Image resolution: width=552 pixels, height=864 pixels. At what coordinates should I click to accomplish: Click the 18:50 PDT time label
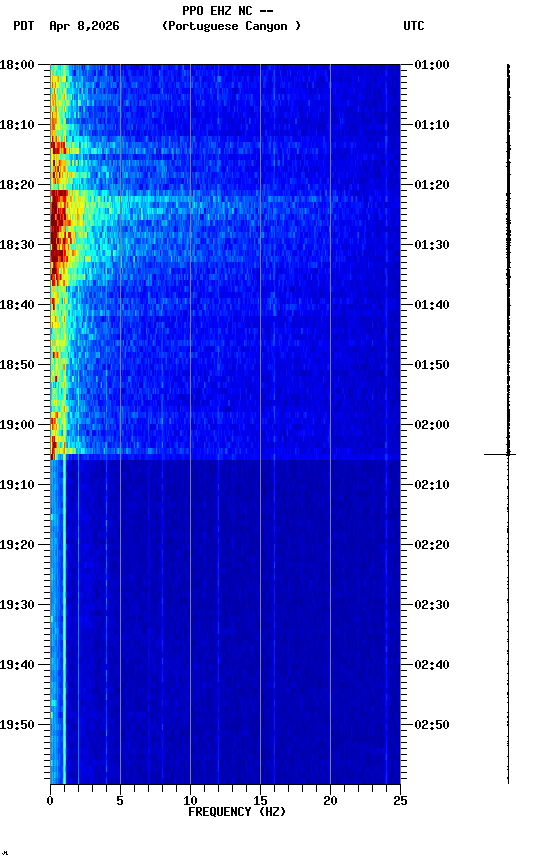pos(17,365)
